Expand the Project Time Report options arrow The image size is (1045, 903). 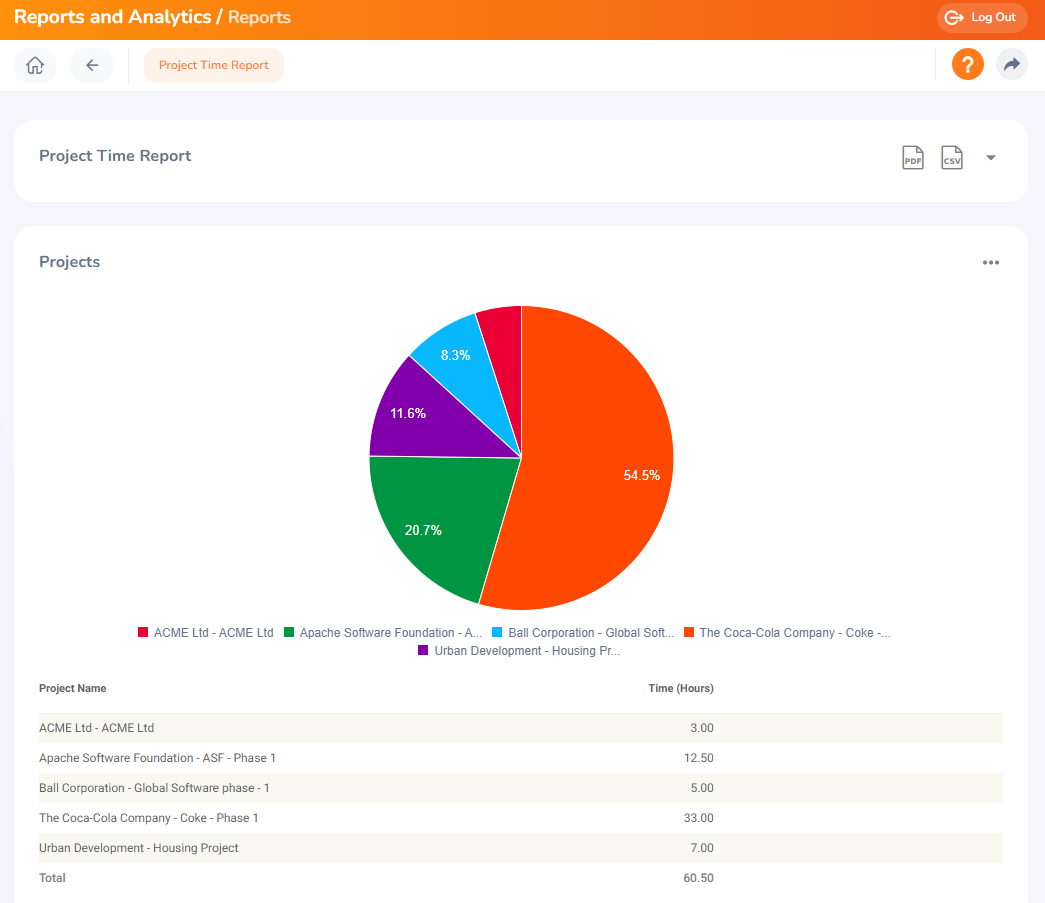(990, 158)
